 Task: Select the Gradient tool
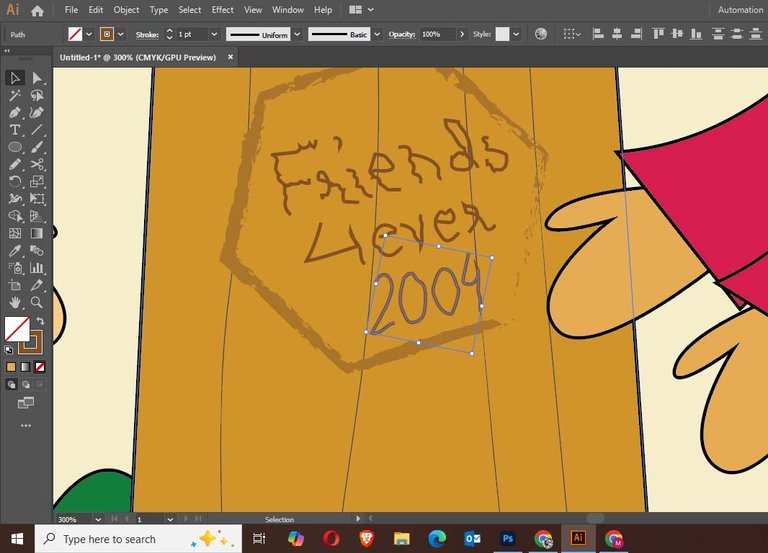[x=37, y=233]
